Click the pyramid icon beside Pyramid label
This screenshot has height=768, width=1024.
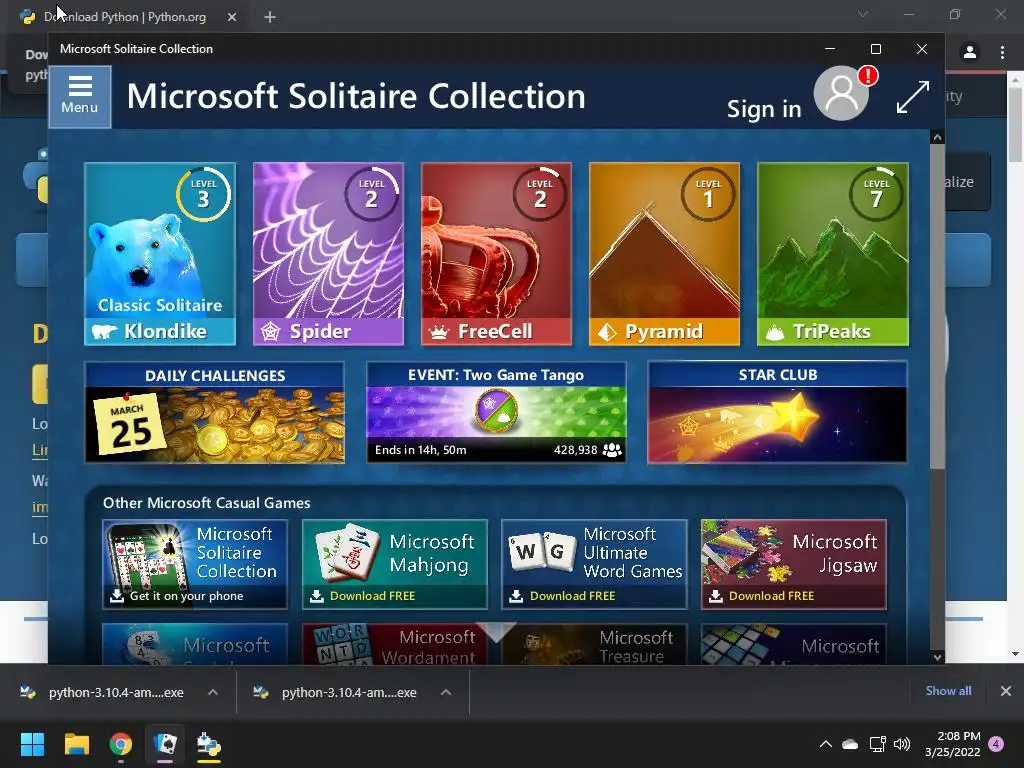[x=607, y=332]
